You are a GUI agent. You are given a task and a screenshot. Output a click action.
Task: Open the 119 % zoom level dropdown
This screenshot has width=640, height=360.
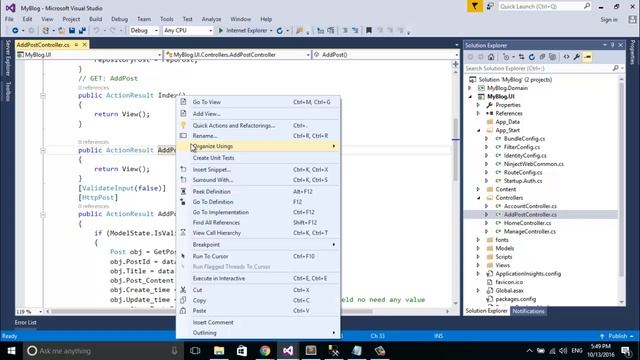tap(40, 312)
